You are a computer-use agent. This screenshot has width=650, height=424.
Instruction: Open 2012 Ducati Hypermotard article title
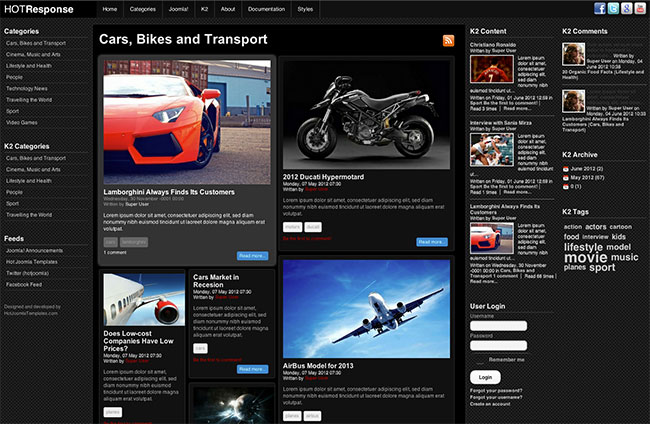[x=323, y=177]
